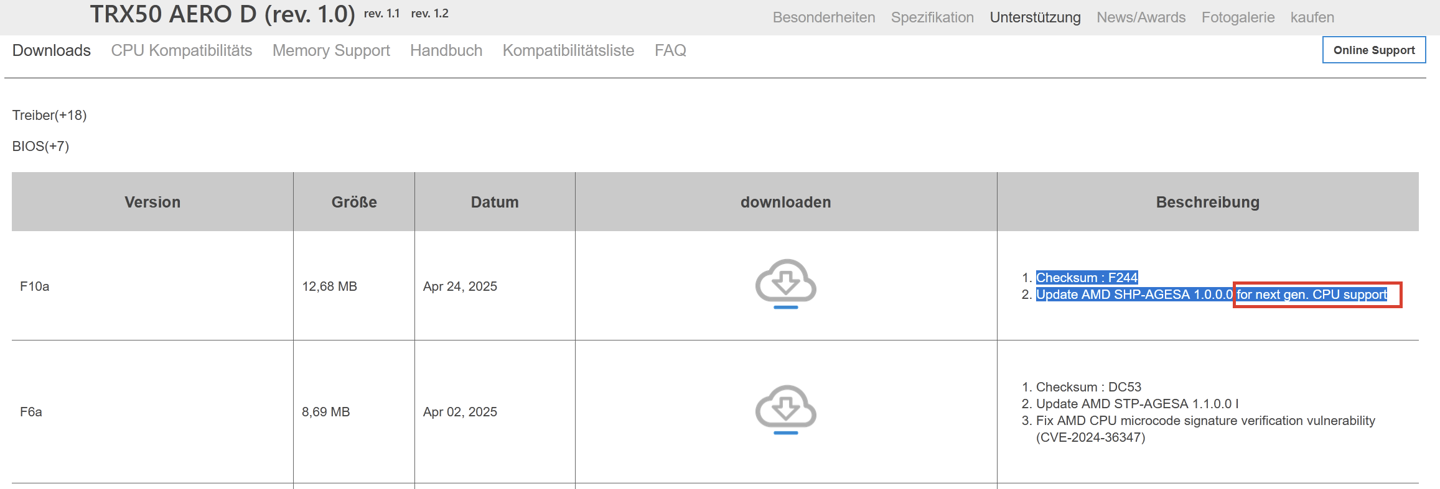Open Besonderheiten in top navigation

823,17
